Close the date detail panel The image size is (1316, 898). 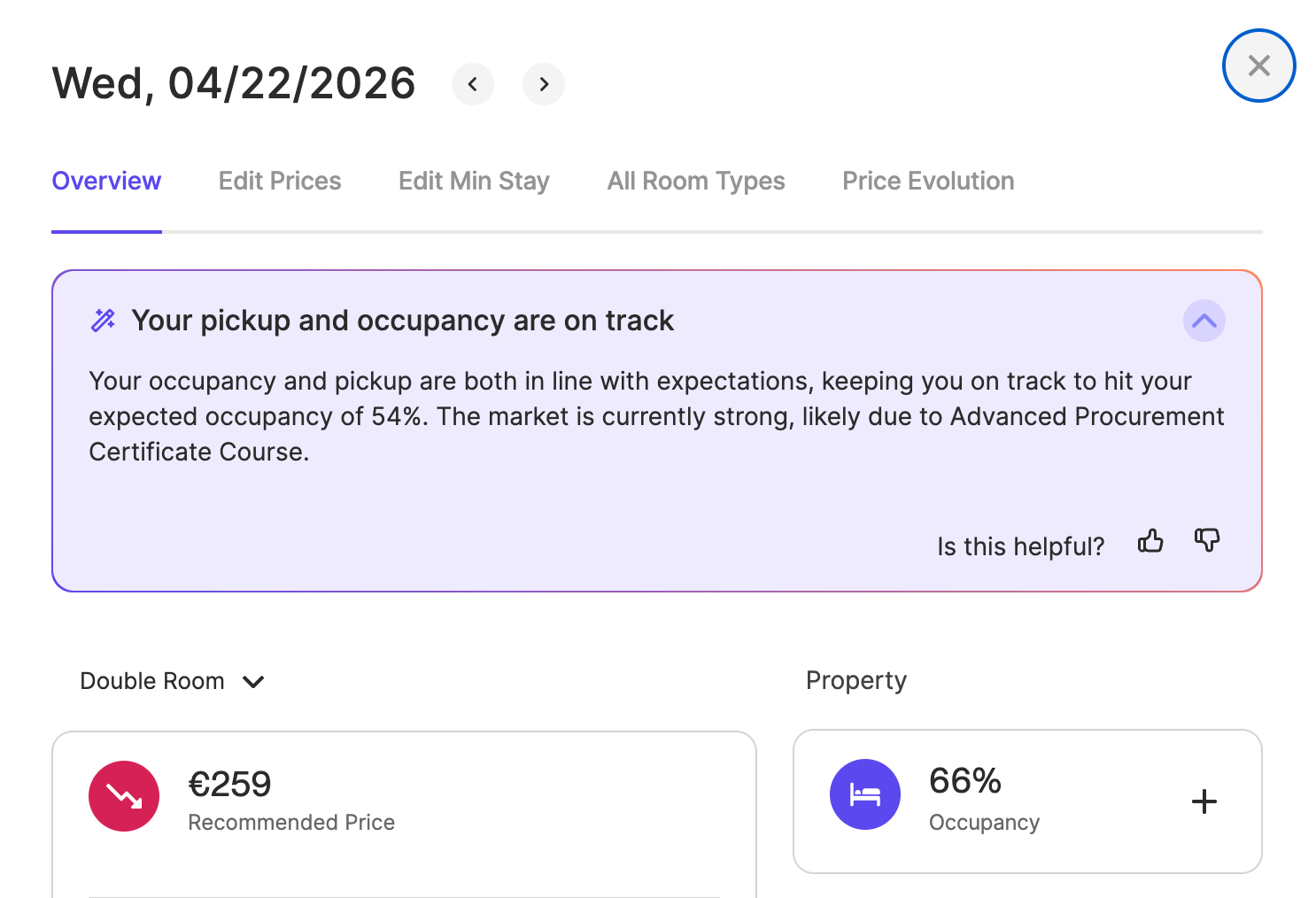(x=1258, y=66)
